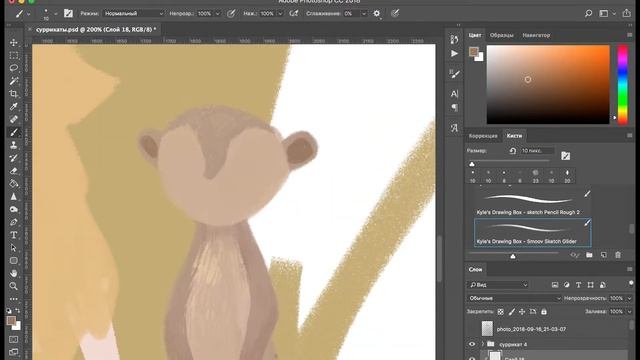
Task: Open the blending mode Нормальный dropdown
Action: 133,13
